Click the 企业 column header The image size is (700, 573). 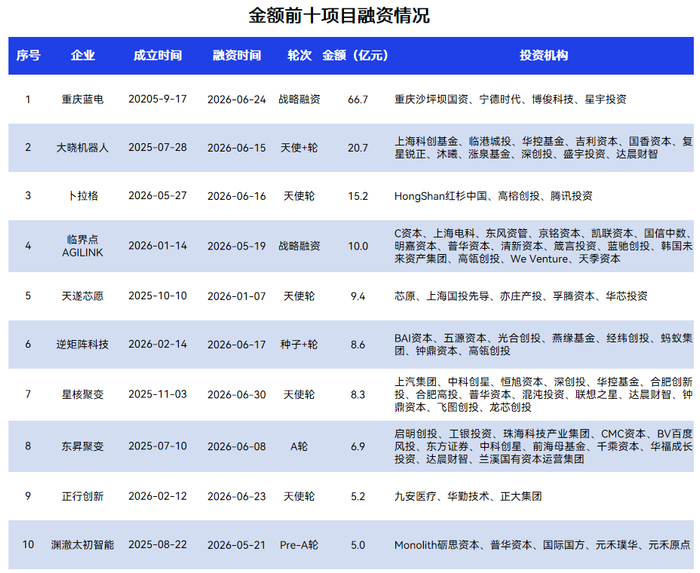83,55
